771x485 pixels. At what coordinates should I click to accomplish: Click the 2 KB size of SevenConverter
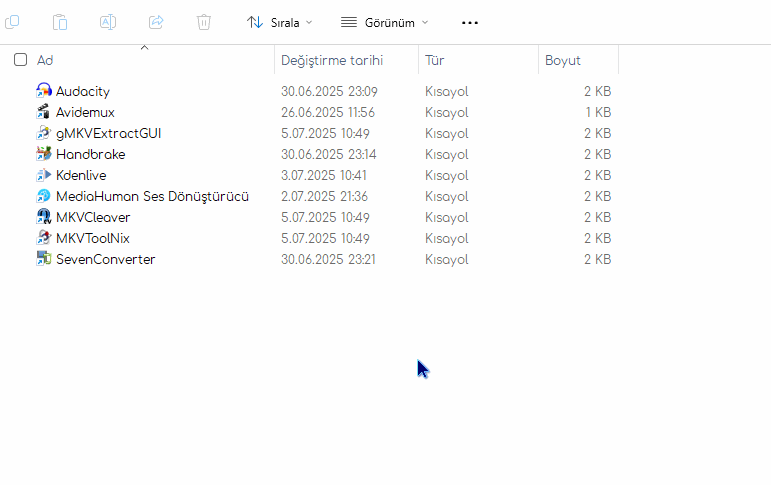point(597,259)
